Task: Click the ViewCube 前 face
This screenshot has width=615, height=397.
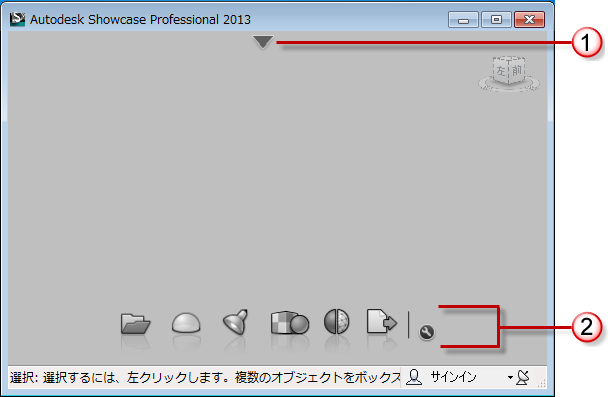Action: (x=517, y=71)
